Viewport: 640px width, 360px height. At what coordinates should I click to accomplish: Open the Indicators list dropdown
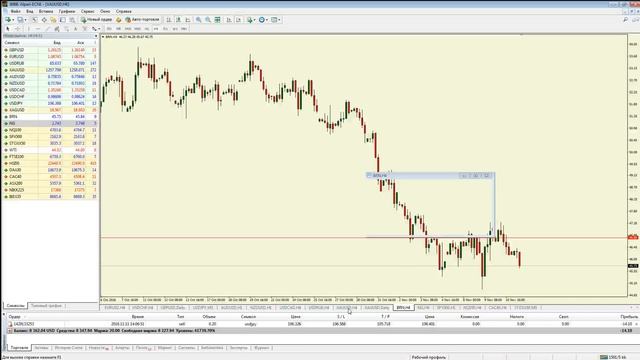pyautogui.click(x=251, y=20)
